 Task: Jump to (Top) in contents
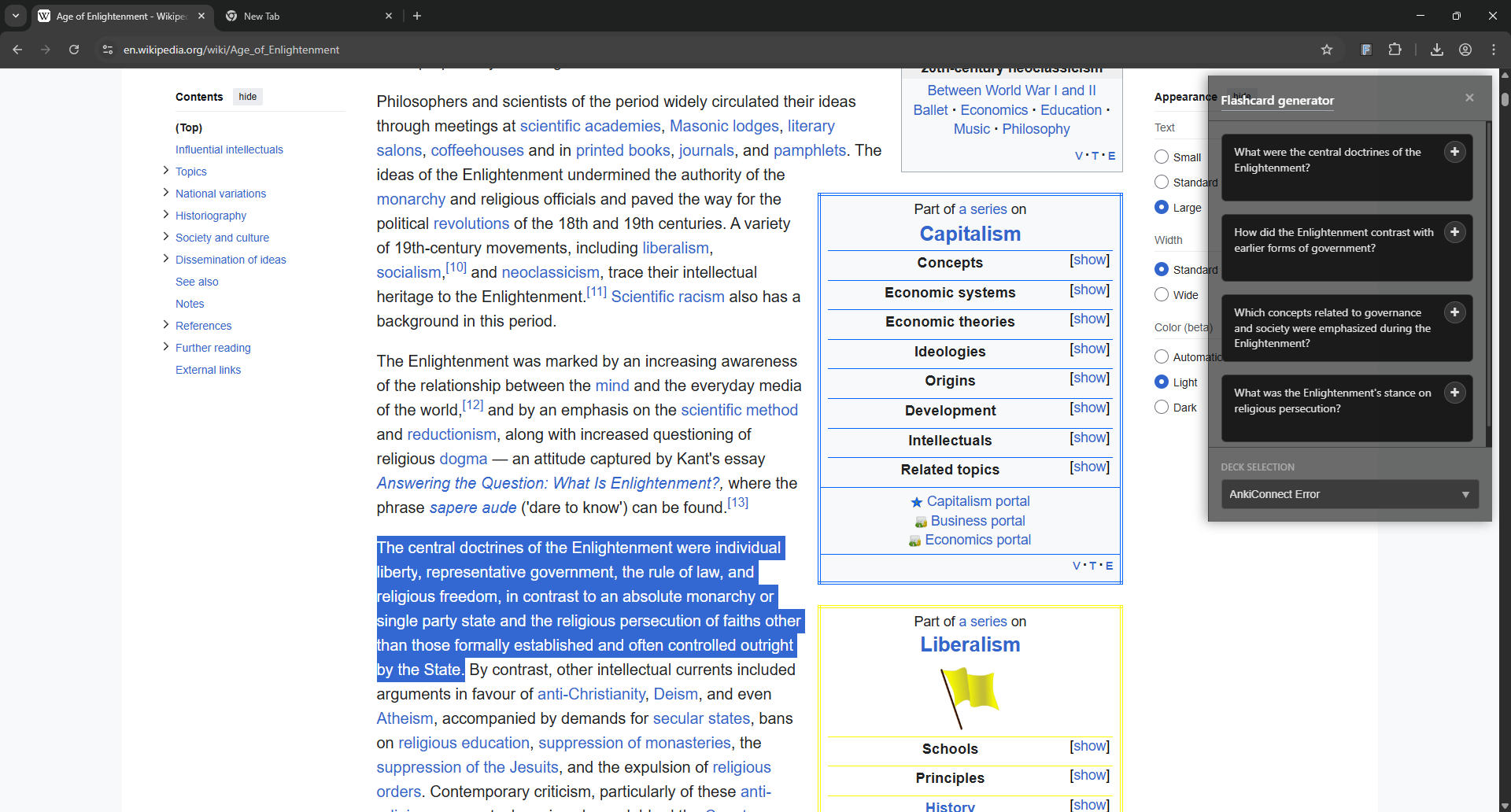pos(189,127)
